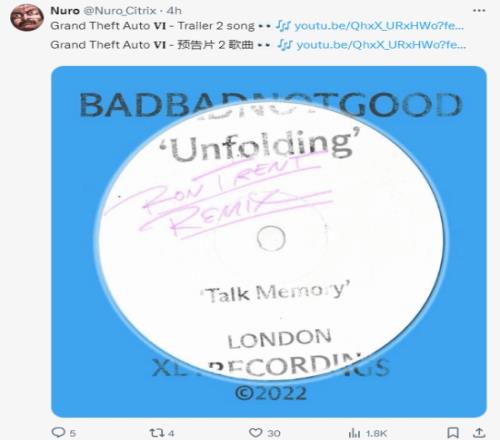The height and width of the screenshot is (440, 500).
Task: Click the like count 30
Action: [273, 433]
